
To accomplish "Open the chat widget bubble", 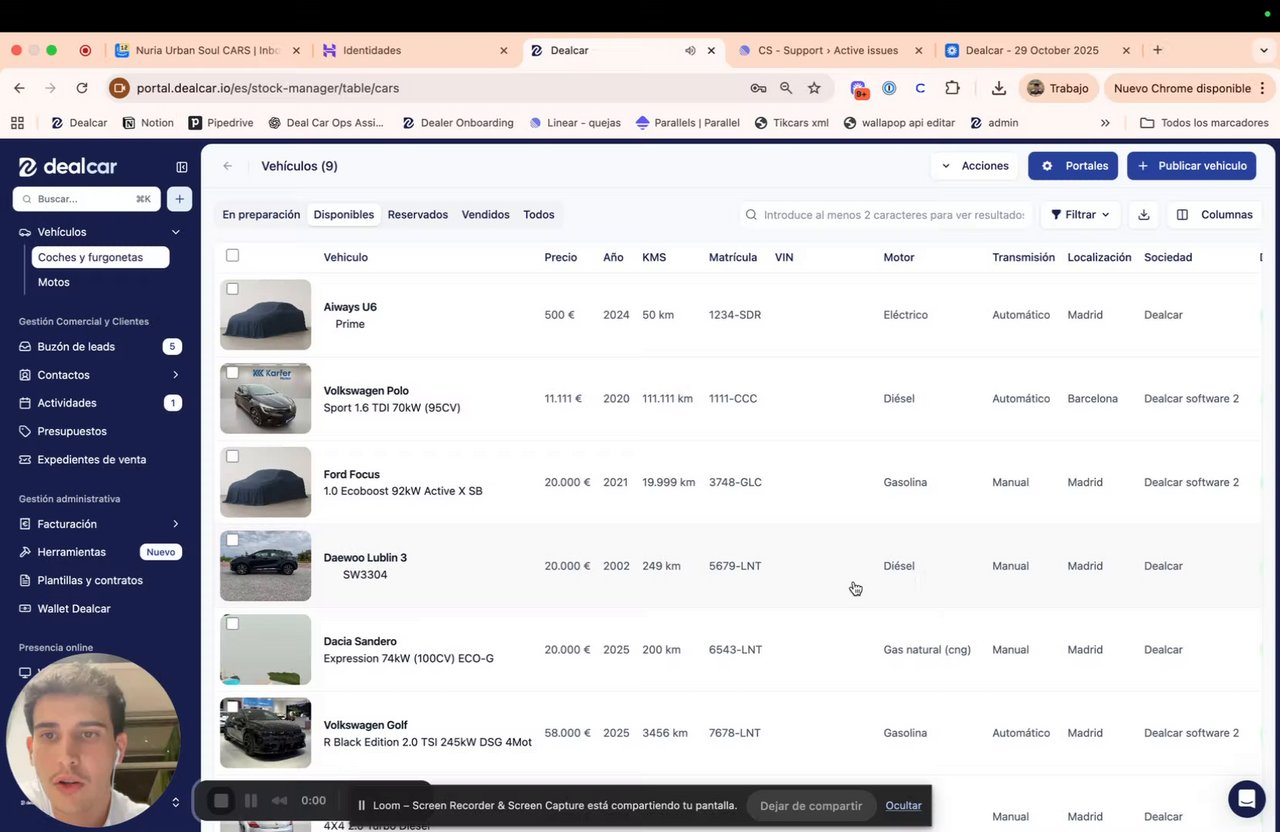I will (x=1246, y=799).
